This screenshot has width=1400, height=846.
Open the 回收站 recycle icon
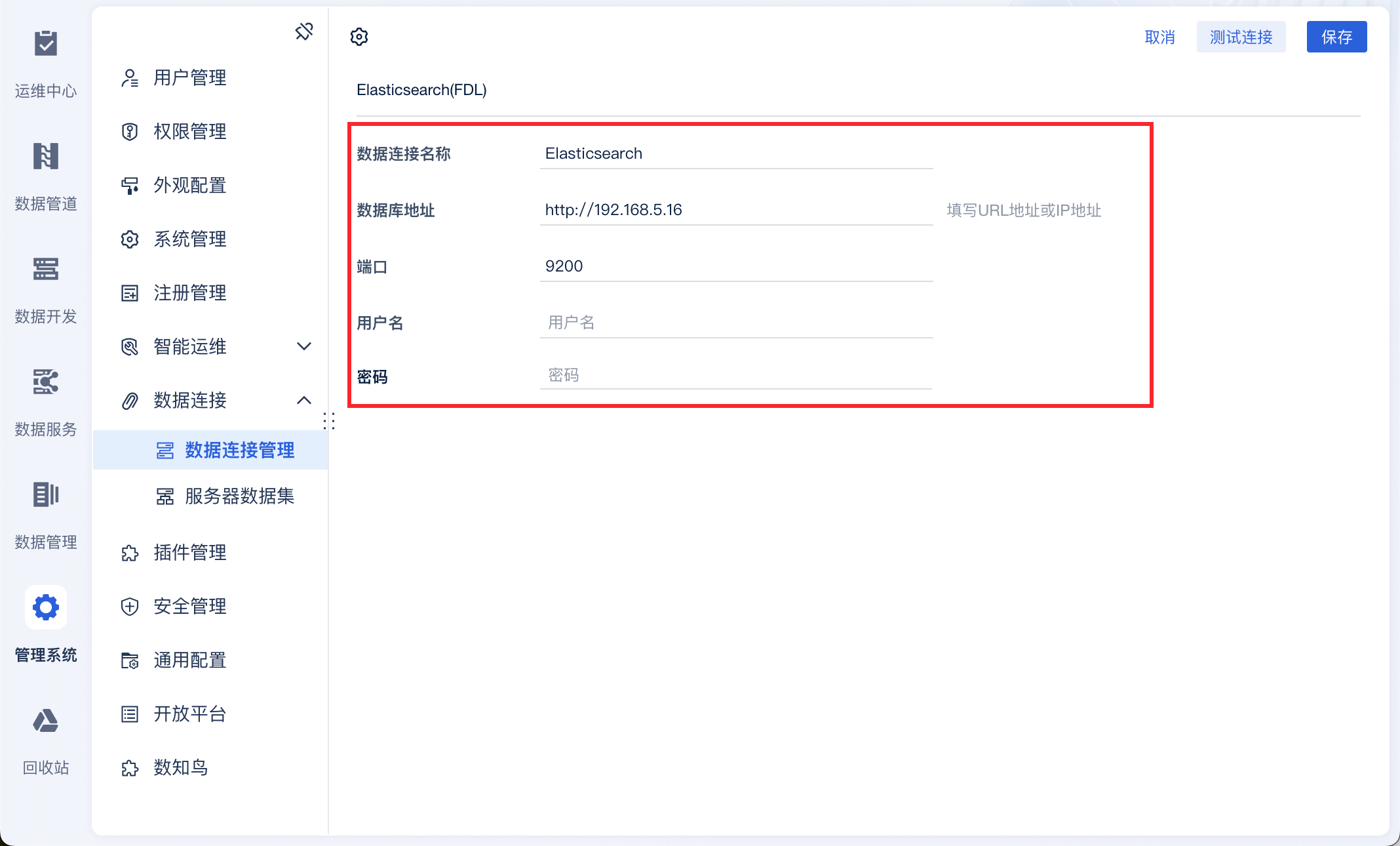coord(46,720)
